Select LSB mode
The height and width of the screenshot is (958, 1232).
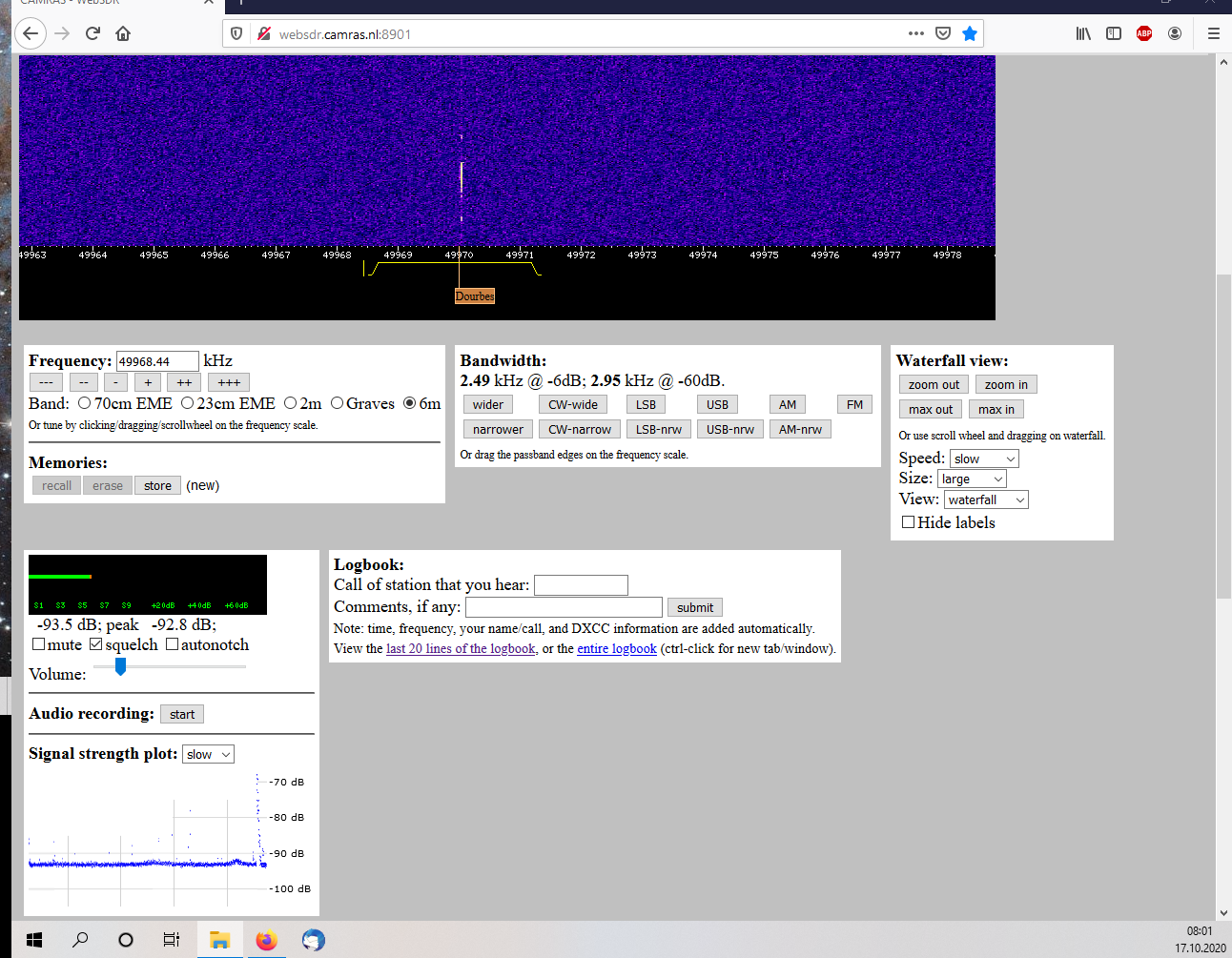click(x=647, y=404)
